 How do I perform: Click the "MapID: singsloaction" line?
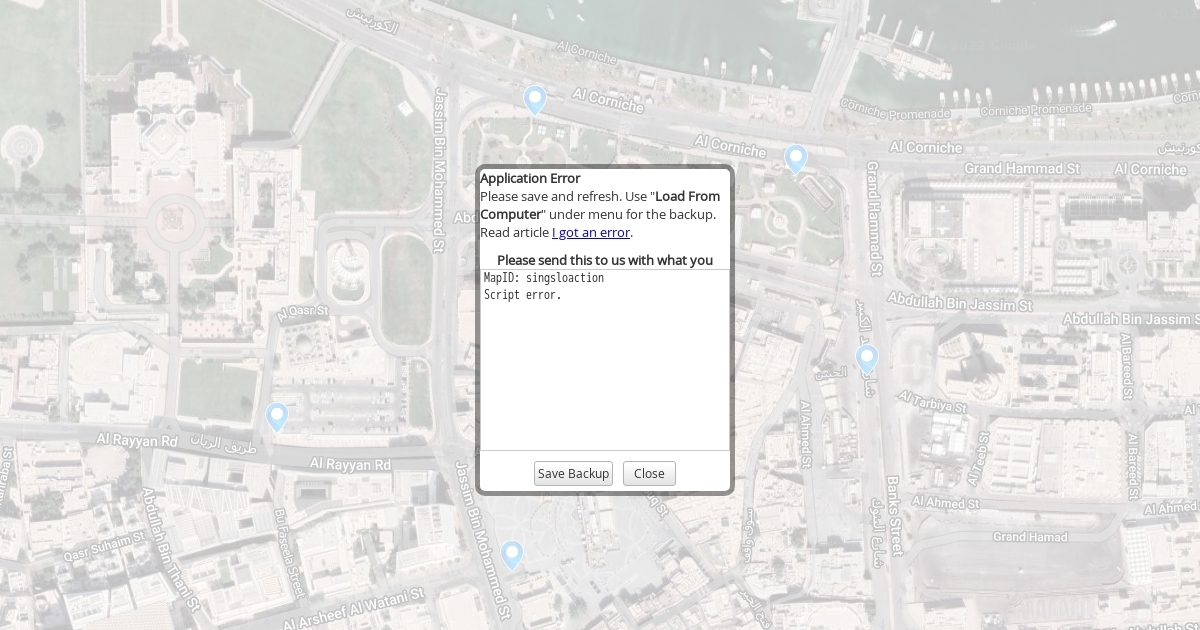click(x=544, y=278)
